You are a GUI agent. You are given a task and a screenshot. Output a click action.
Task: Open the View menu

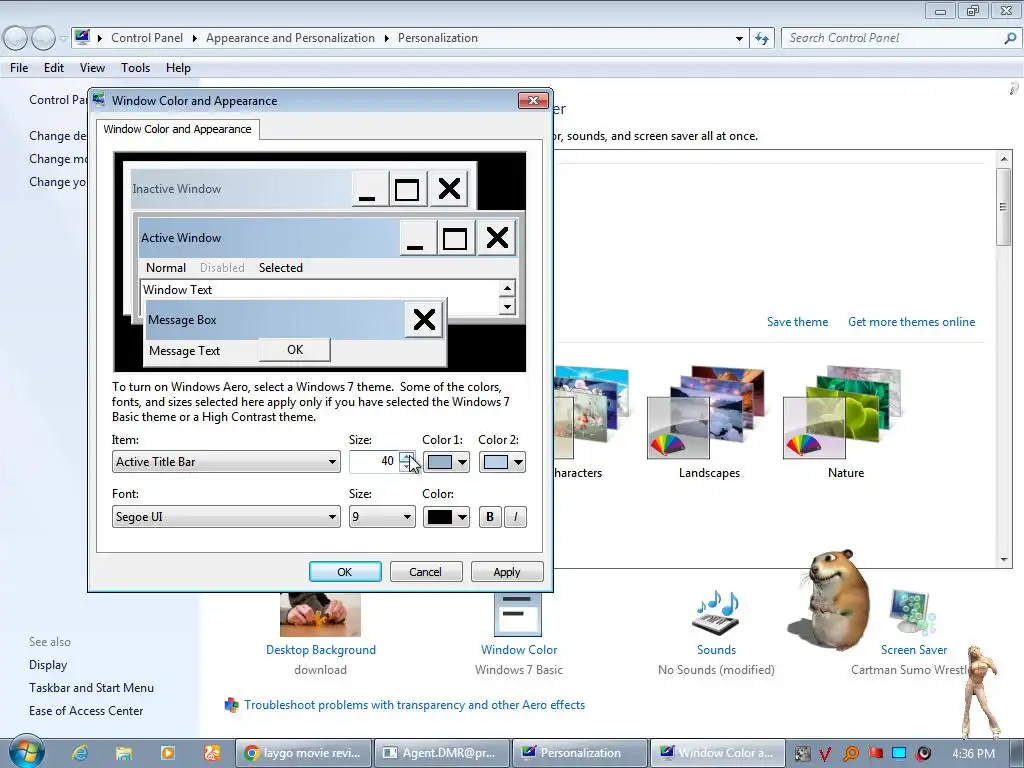tap(92, 68)
